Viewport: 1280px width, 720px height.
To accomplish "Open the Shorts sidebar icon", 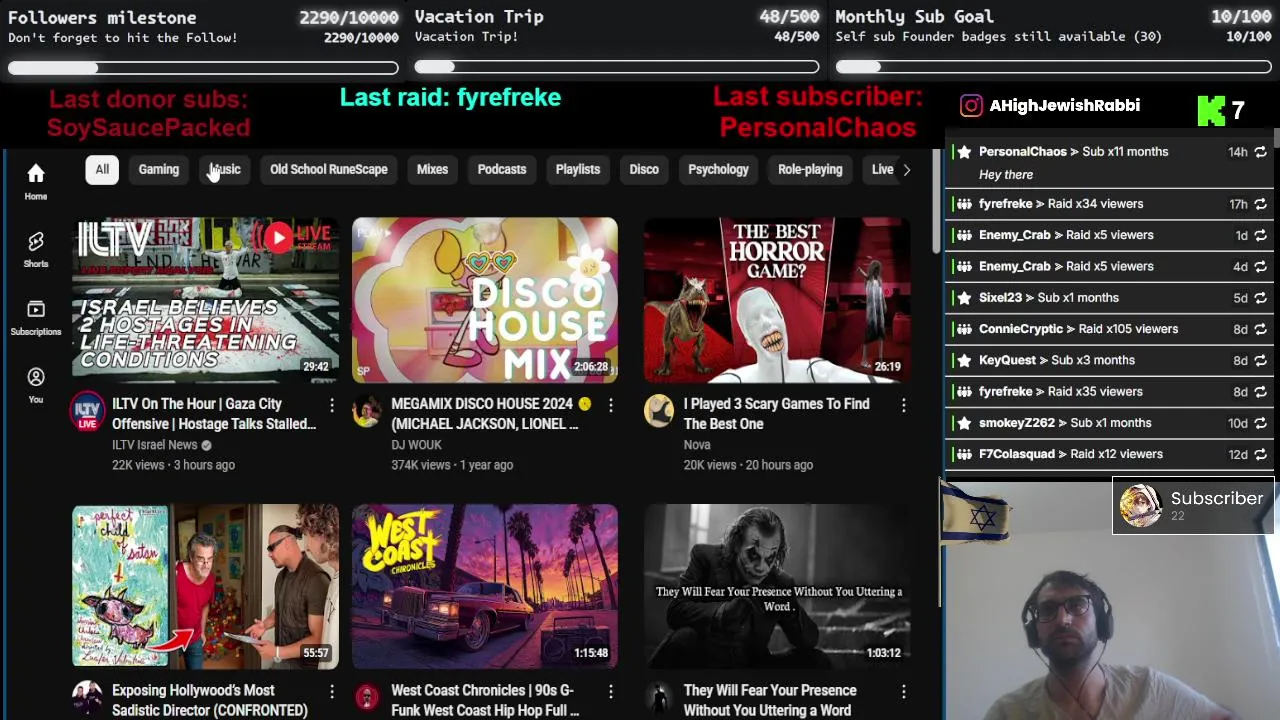I will (36, 249).
